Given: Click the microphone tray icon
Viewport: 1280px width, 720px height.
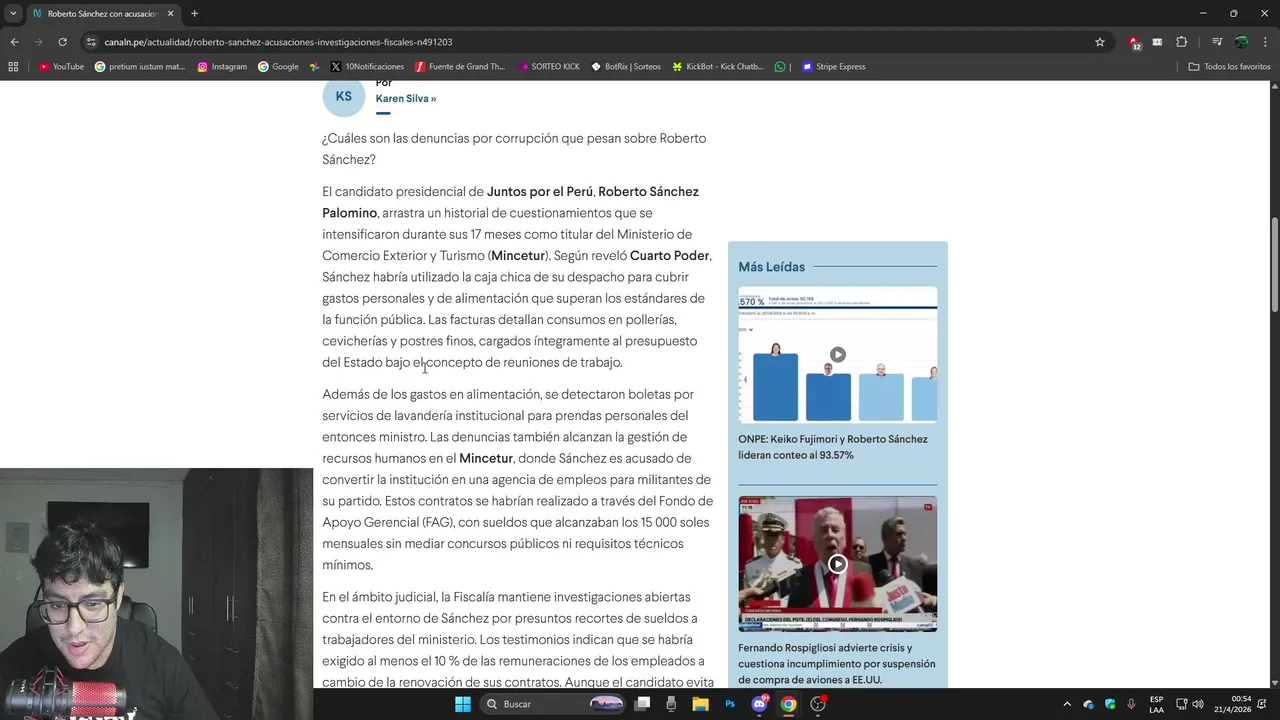Looking at the screenshot, I should coord(1131,704).
